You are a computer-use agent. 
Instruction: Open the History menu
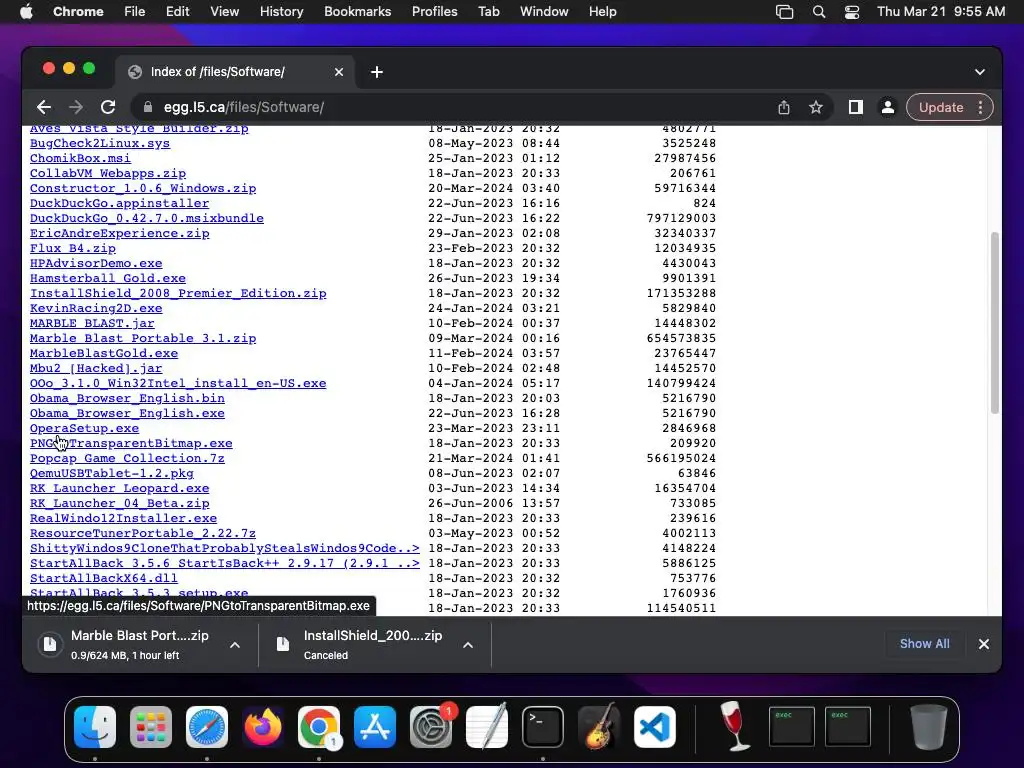coord(281,11)
